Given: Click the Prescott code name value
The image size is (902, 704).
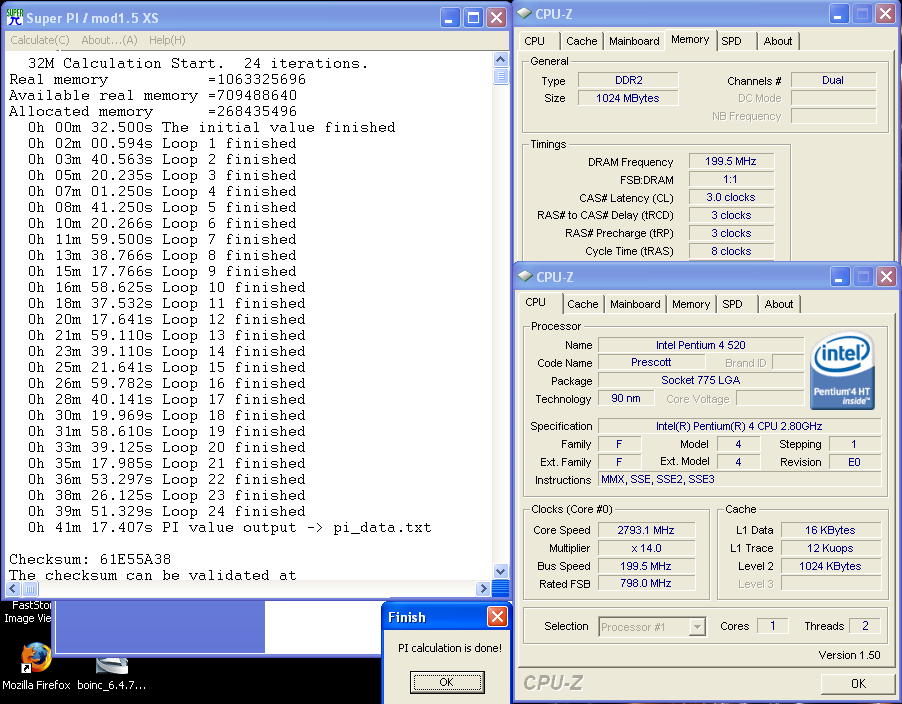Looking at the screenshot, I should pyautogui.click(x=651, y=362).
